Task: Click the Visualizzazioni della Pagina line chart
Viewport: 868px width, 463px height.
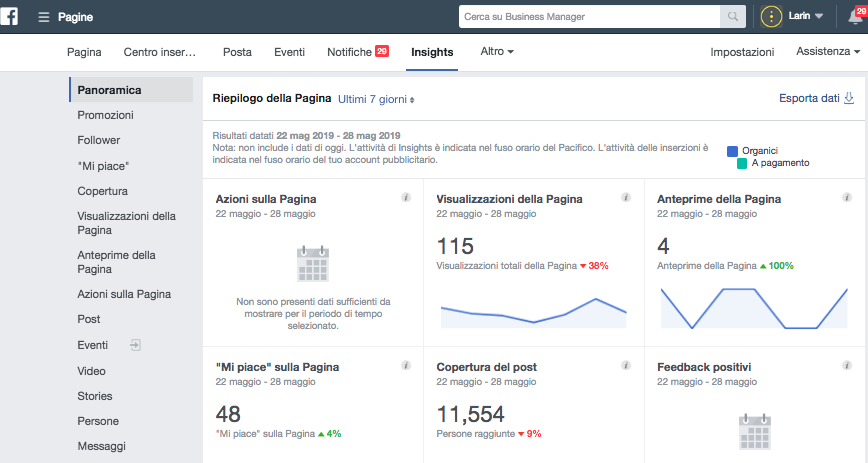Action: tap(534, 312)
